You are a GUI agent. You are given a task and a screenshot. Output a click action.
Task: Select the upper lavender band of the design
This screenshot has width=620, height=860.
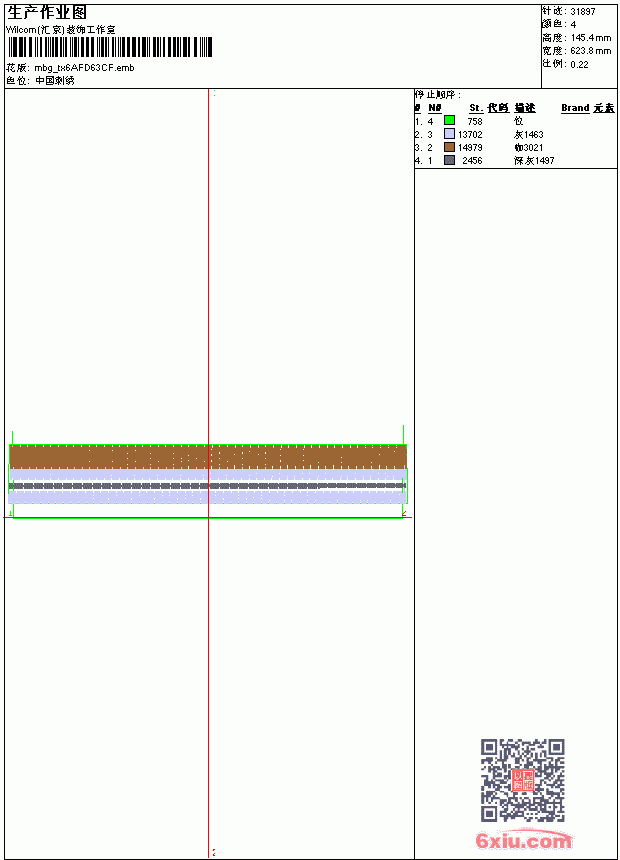point(208,474)
